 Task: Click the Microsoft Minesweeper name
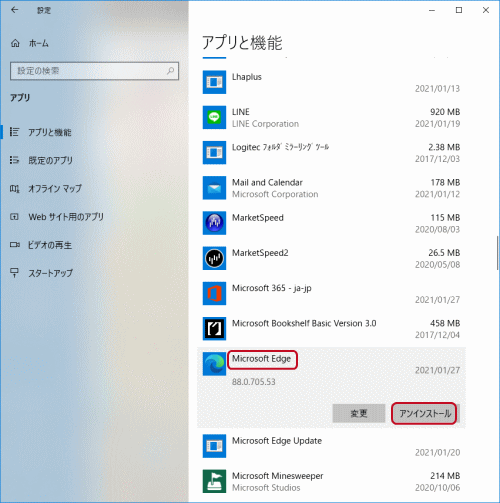(x=278, y=476)
